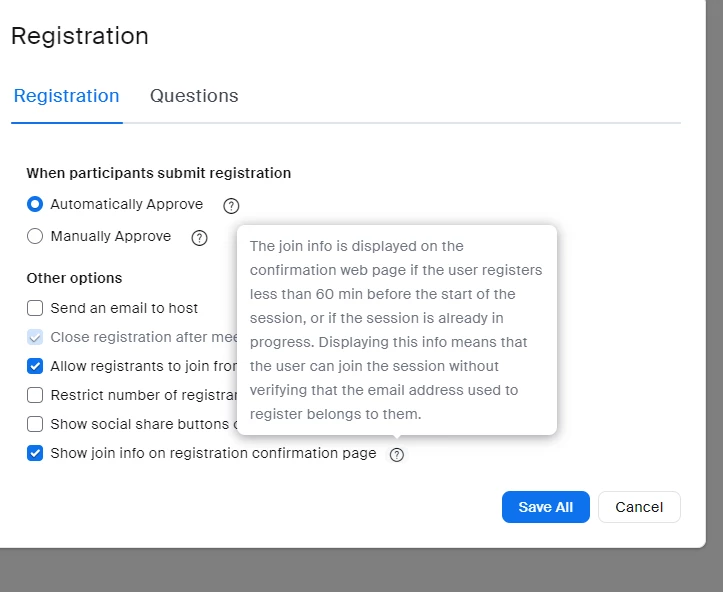Click the join info tooltip text
Image resolution: width=723 pixels, height=592 pixels.
pos(396,330)
